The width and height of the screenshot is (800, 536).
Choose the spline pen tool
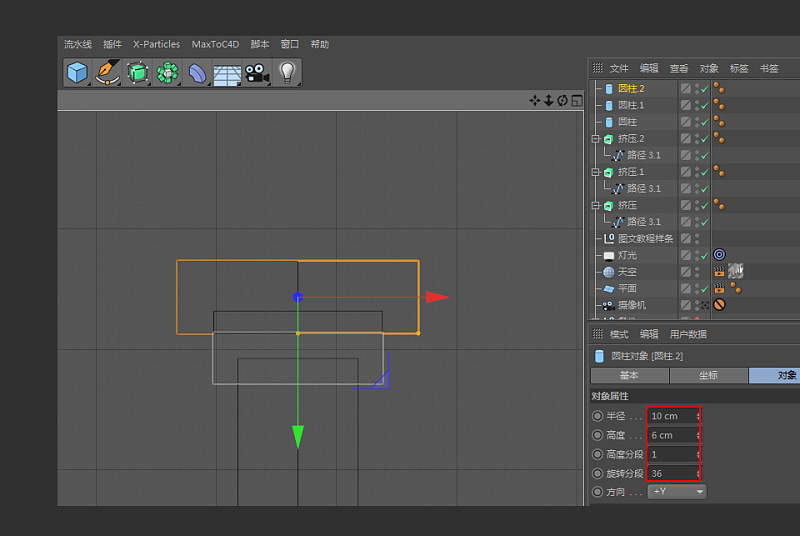pos(107,72)
